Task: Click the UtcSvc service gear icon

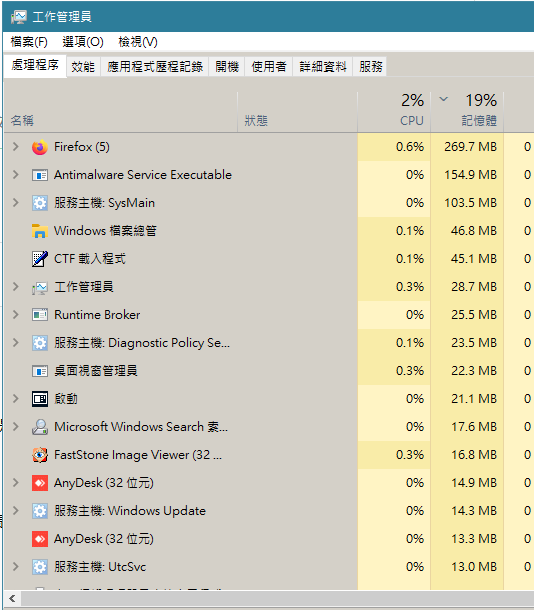Action: tap(40, 567)
